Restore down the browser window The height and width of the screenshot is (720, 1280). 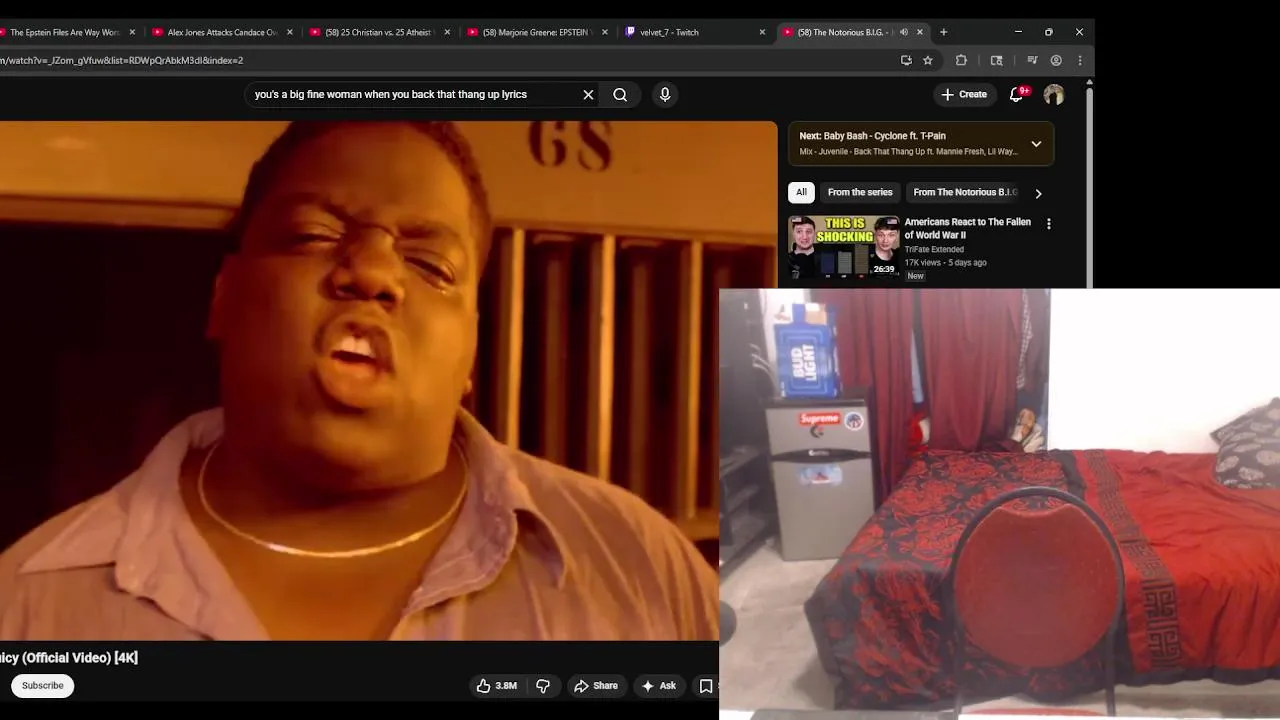tap(1048, 32)
